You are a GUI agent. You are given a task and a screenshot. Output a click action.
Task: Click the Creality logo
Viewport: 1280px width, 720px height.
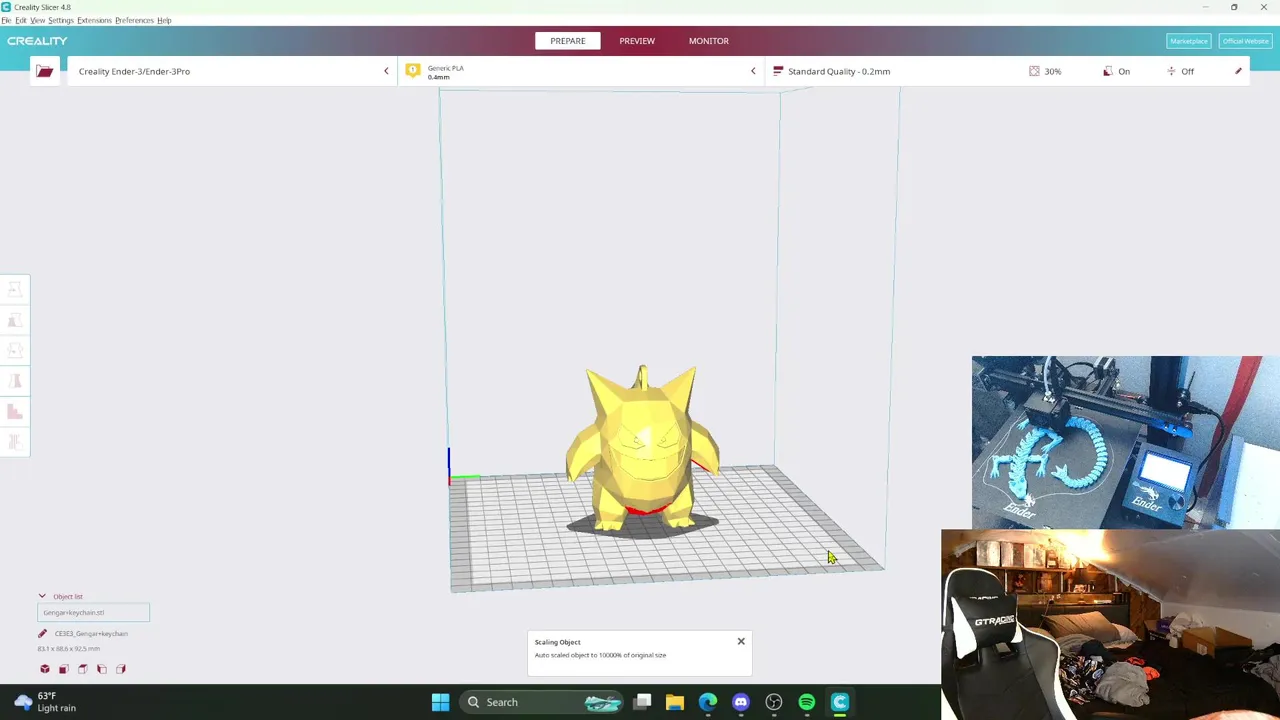(x=37, y=41)
